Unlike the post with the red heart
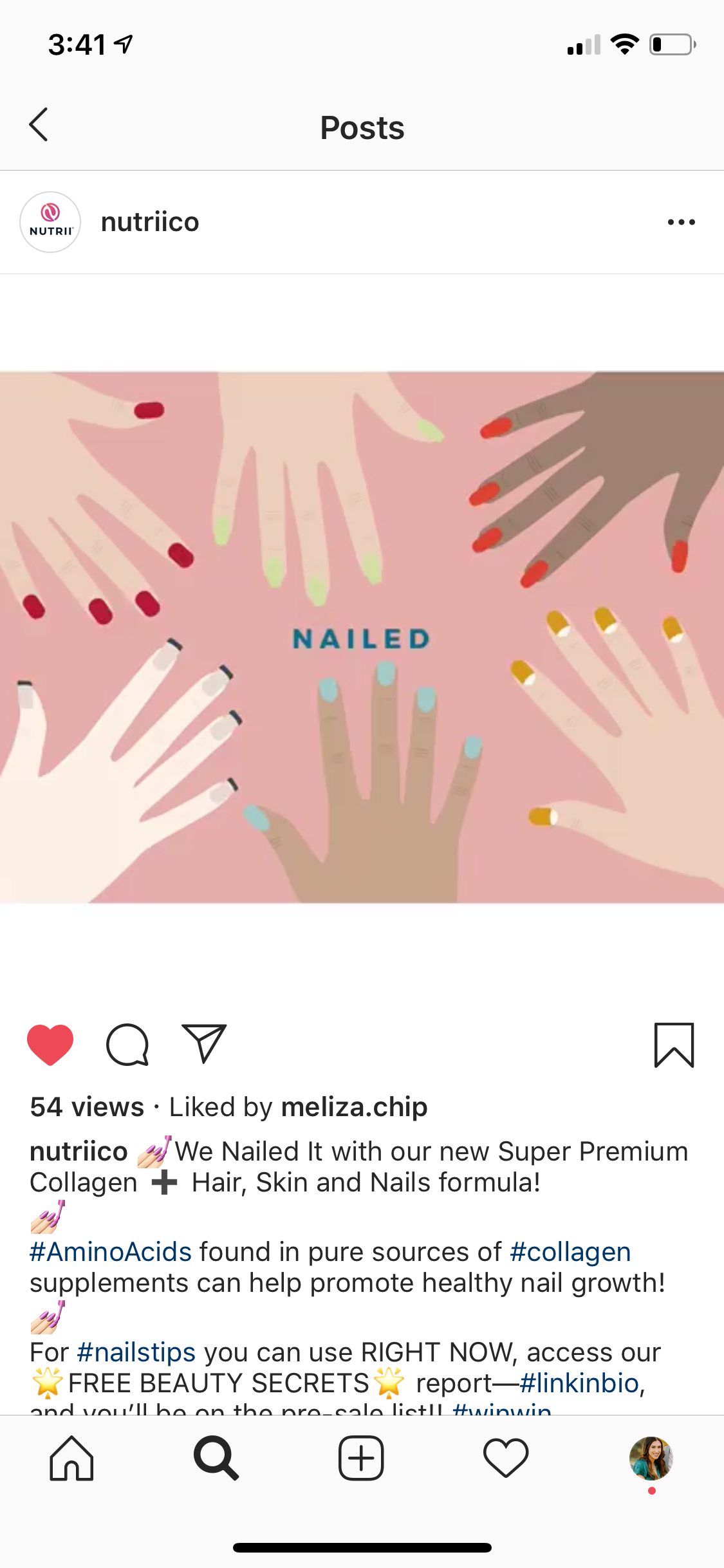724x1568 pixels. (x=50, y=1044)
